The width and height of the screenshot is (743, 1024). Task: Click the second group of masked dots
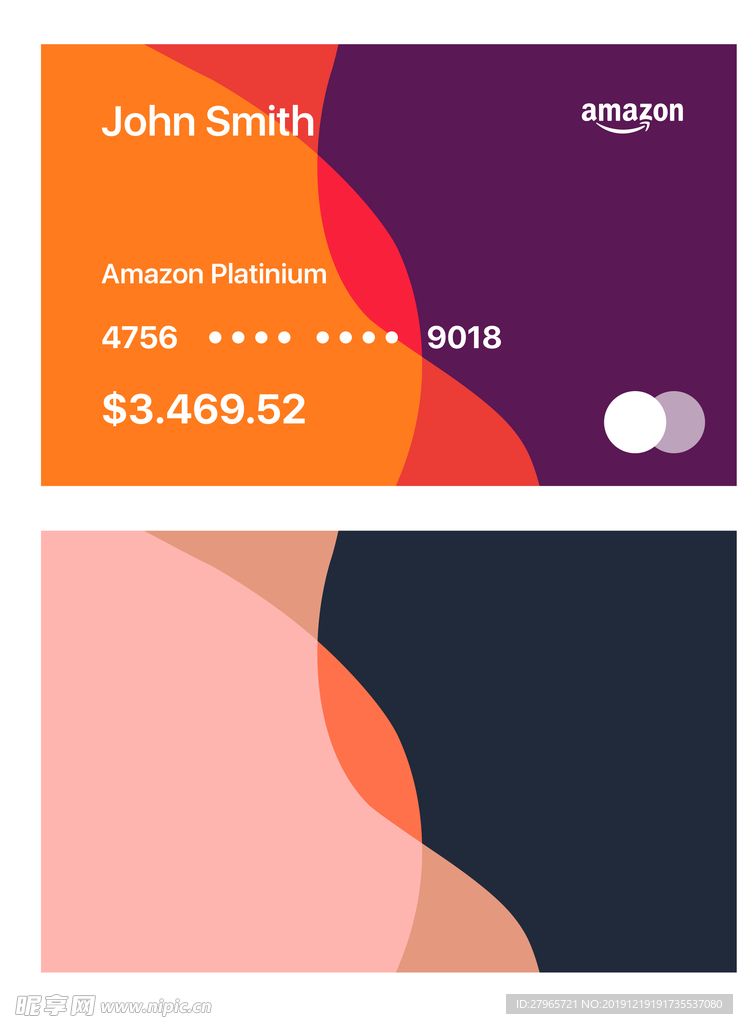pyautogui.click(x=357, y=337)
